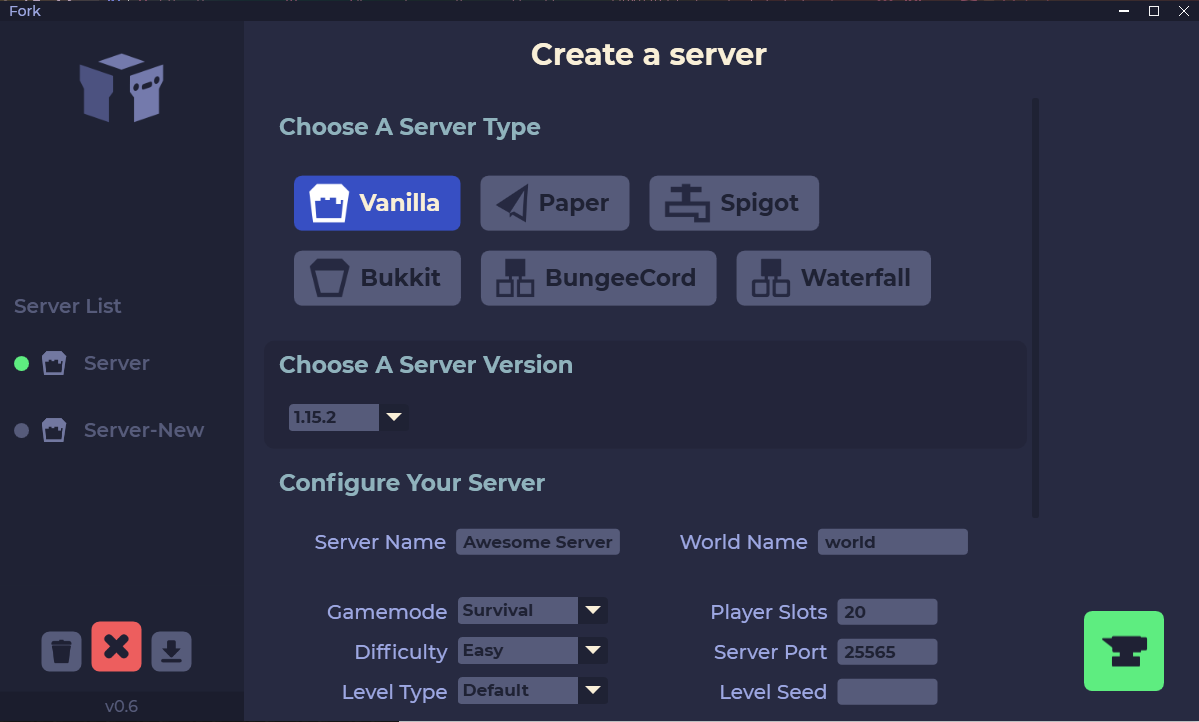Select the Vanilla server type
The image size is (1199, 722).
[377, 203]
